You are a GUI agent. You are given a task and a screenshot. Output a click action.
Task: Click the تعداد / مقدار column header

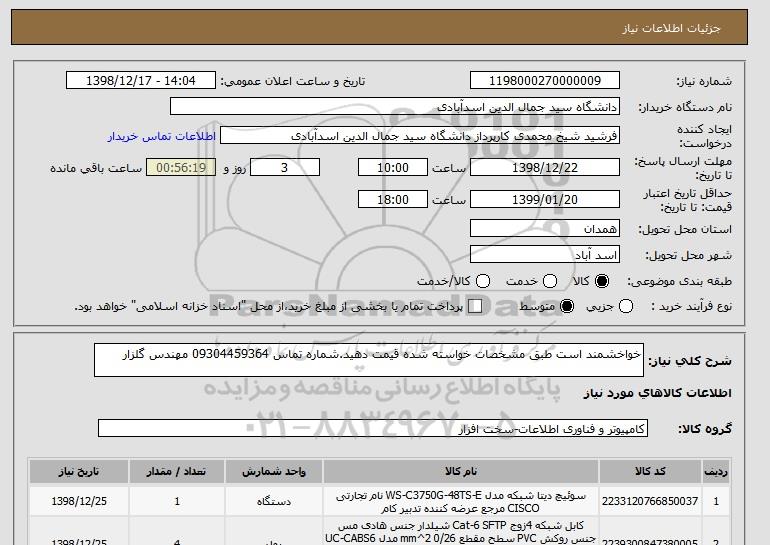(x=177, y=472)
